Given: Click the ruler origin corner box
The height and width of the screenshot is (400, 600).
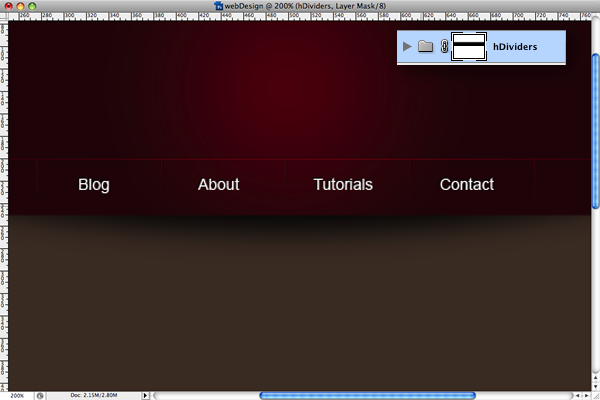Looking at the screenshot, I should point(4,16).
